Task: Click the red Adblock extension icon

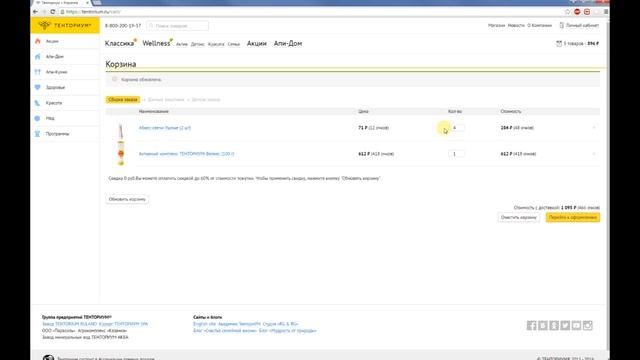Action: [577, 12]
